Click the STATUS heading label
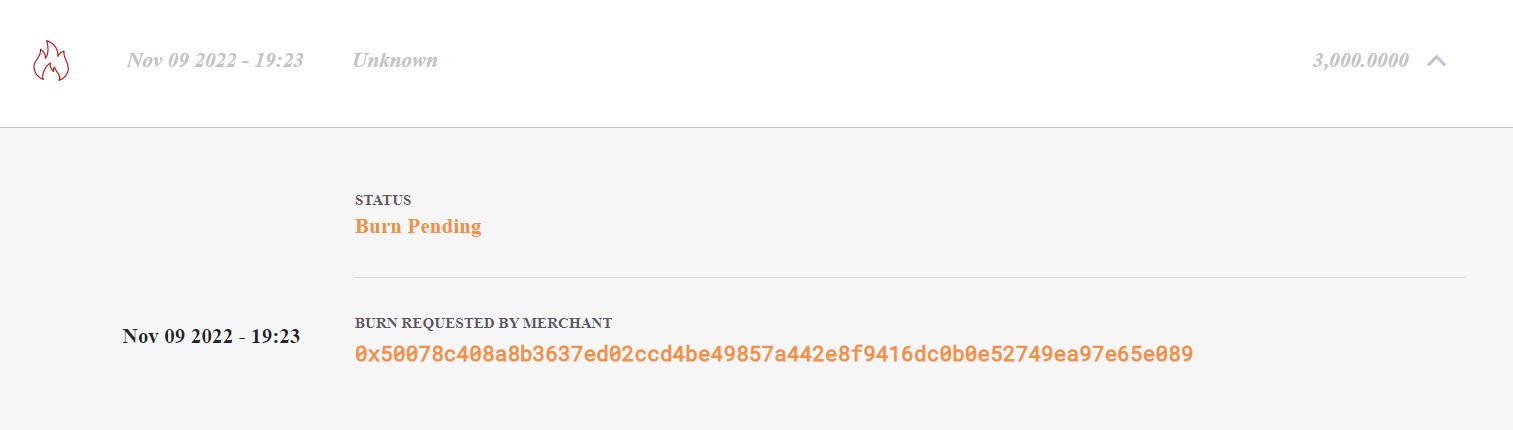Viewport: 1513px width, 430px height. tap(383, 200)
